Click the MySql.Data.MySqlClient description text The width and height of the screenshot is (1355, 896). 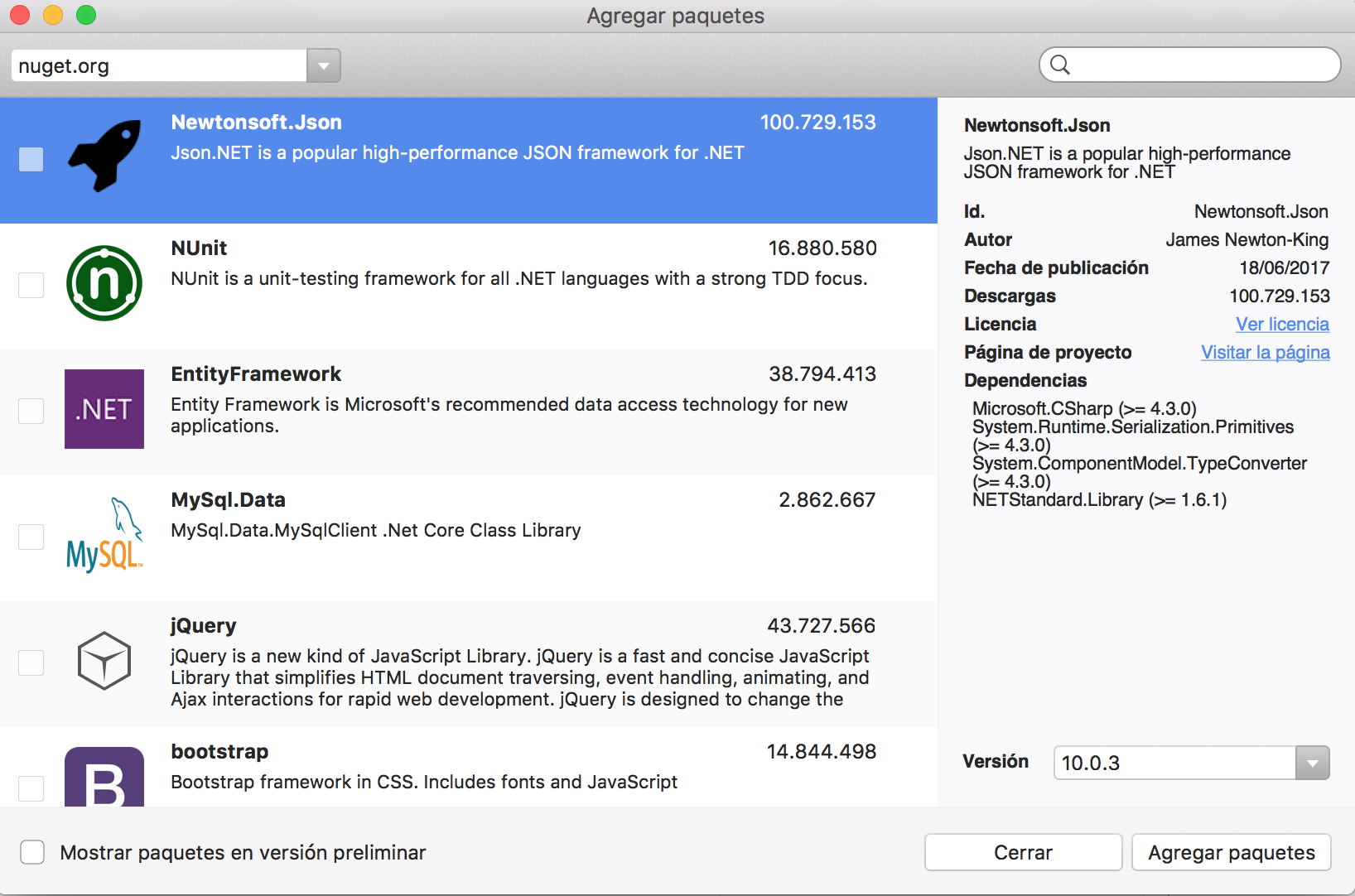click(376, 530)
